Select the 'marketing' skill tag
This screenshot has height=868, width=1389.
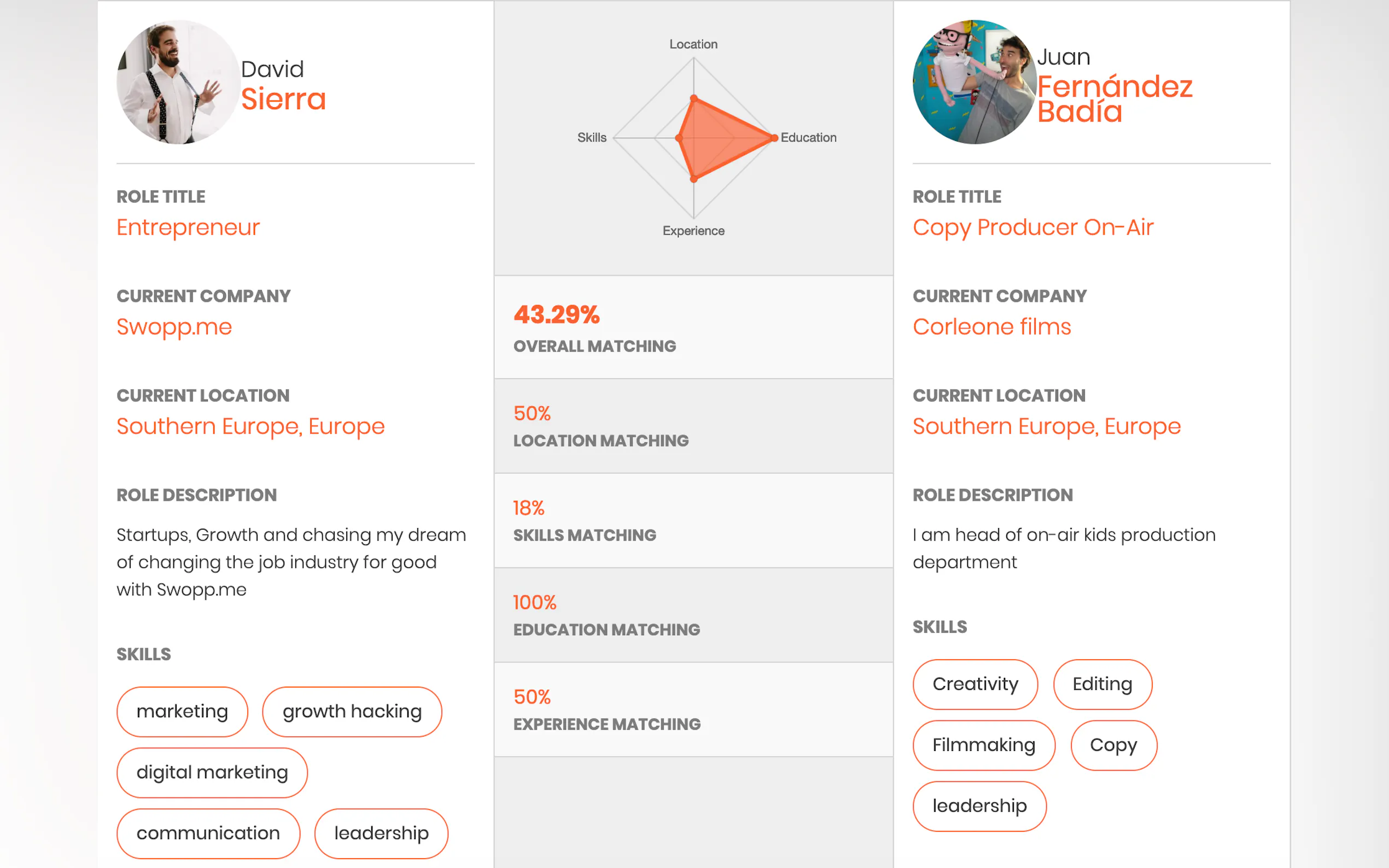pos(182,711)
